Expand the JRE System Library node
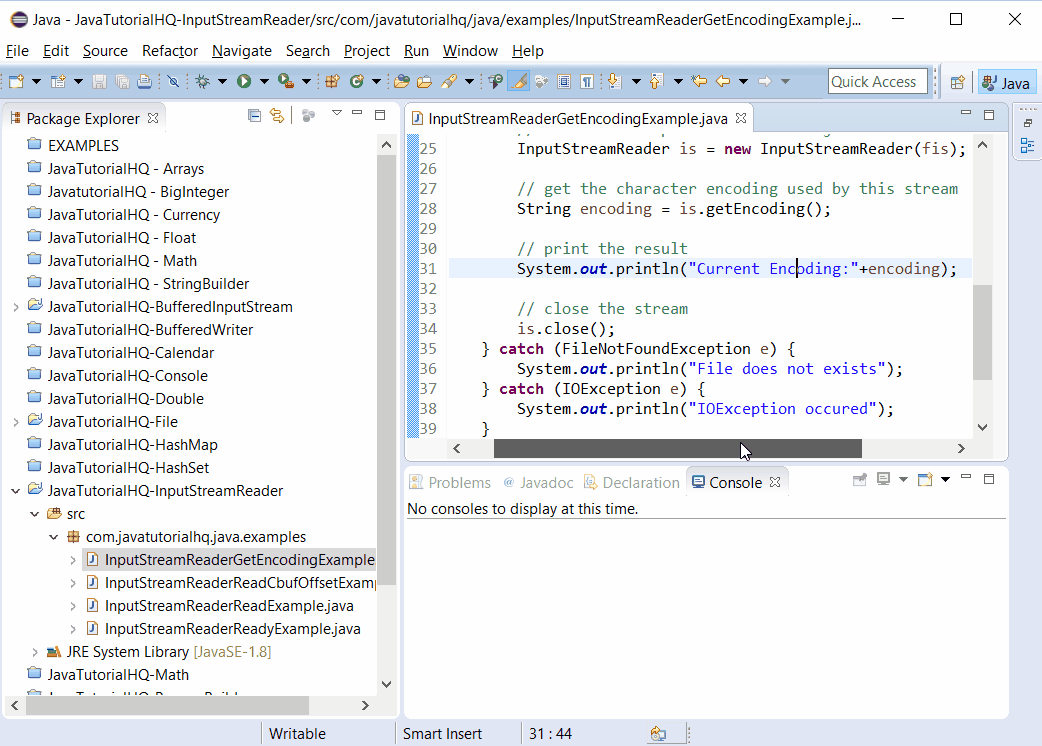The width and height of the screenshot is (1042, 746). click(34, 651)
